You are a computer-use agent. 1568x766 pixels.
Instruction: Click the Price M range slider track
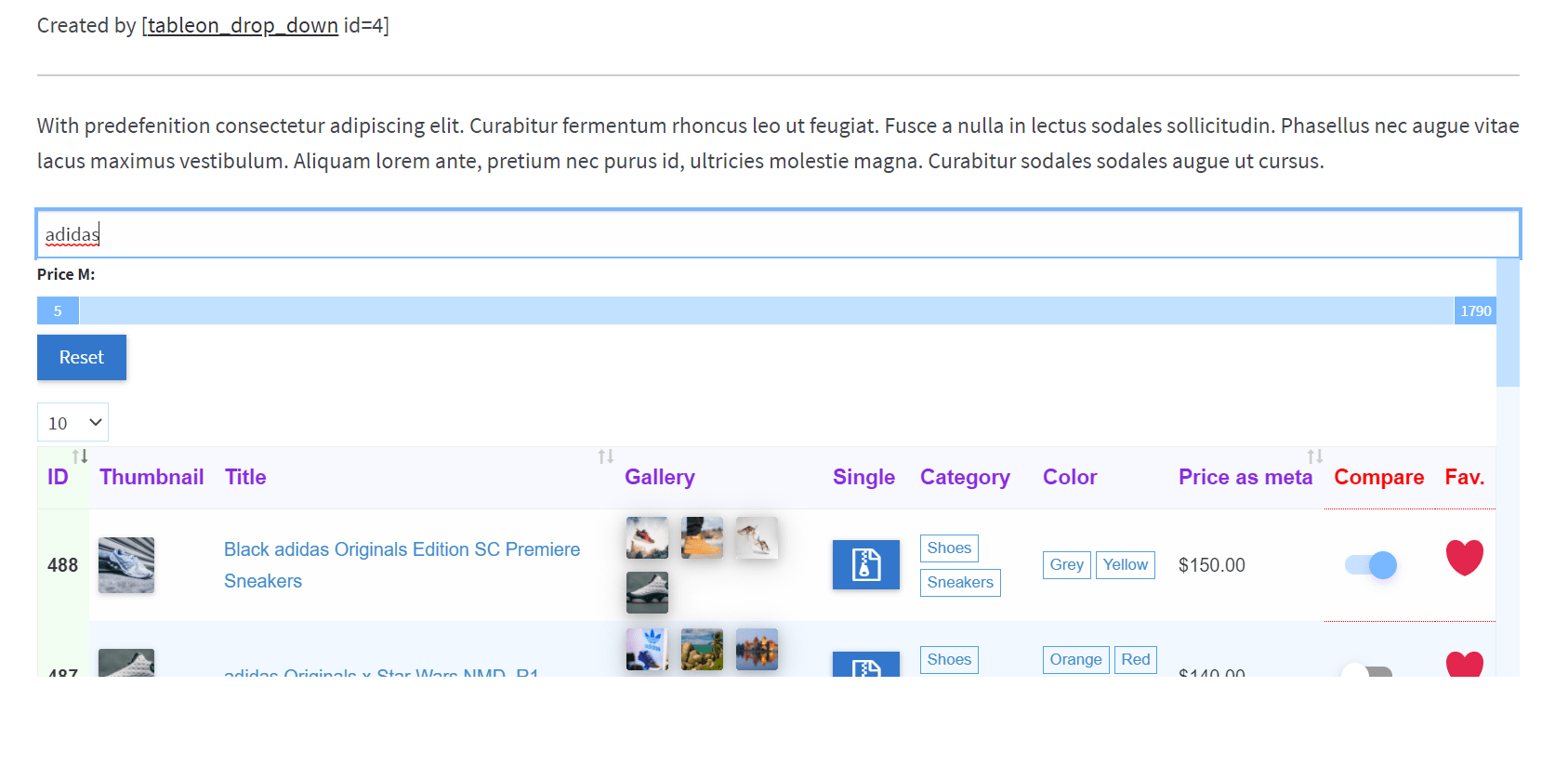coord(767,310)
